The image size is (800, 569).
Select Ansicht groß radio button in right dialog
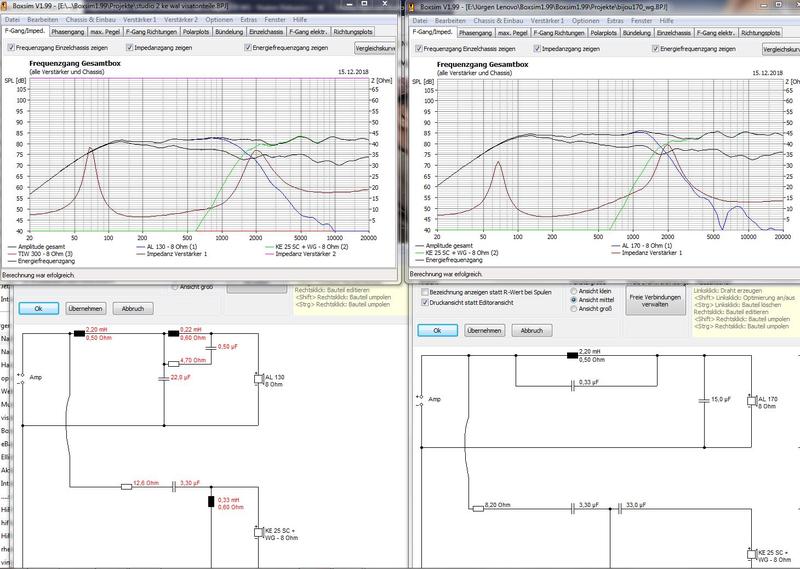pos(573,309)
